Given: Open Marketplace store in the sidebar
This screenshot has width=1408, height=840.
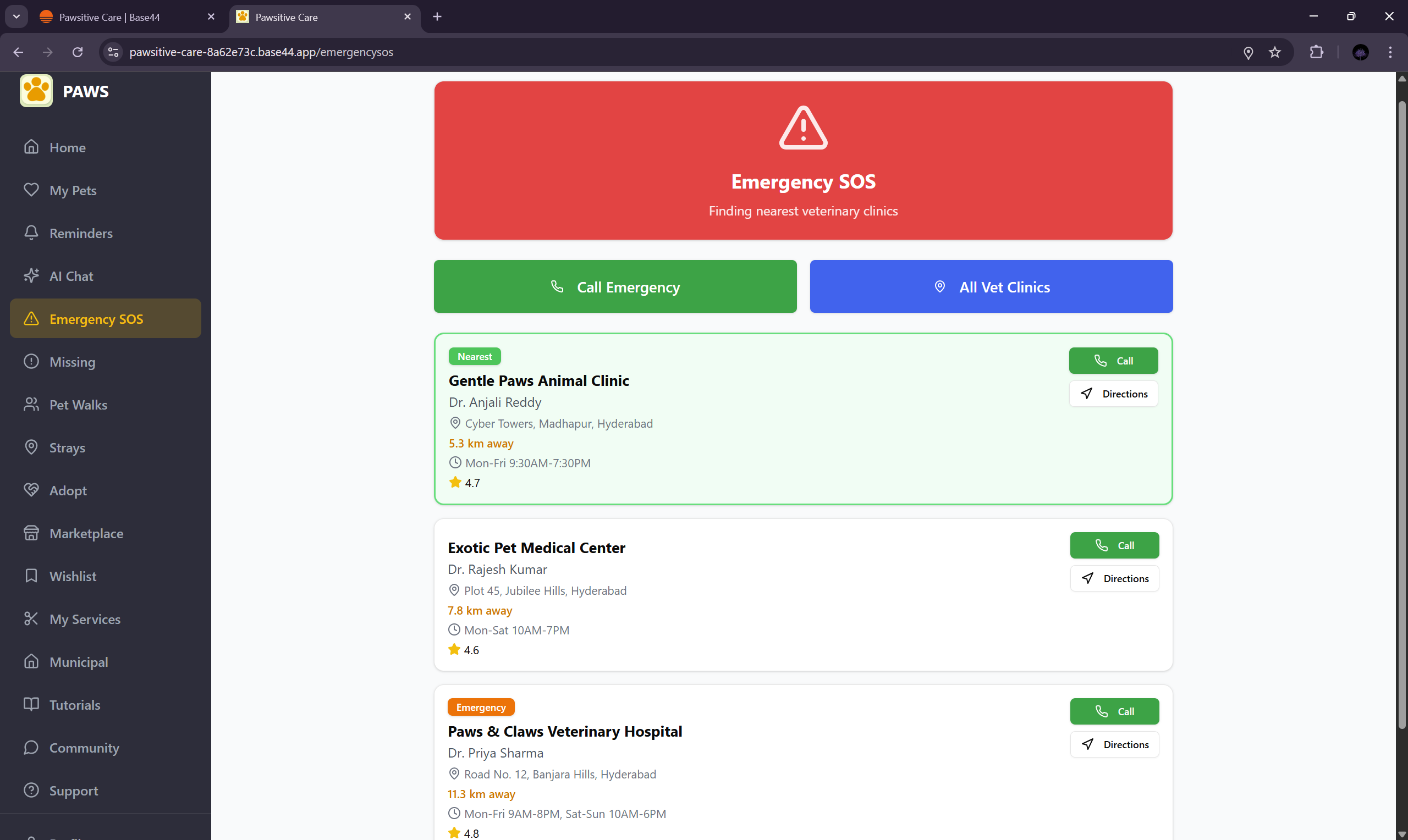Looking at the screenshot, I should pyautogui.click(x=31, y=533).
